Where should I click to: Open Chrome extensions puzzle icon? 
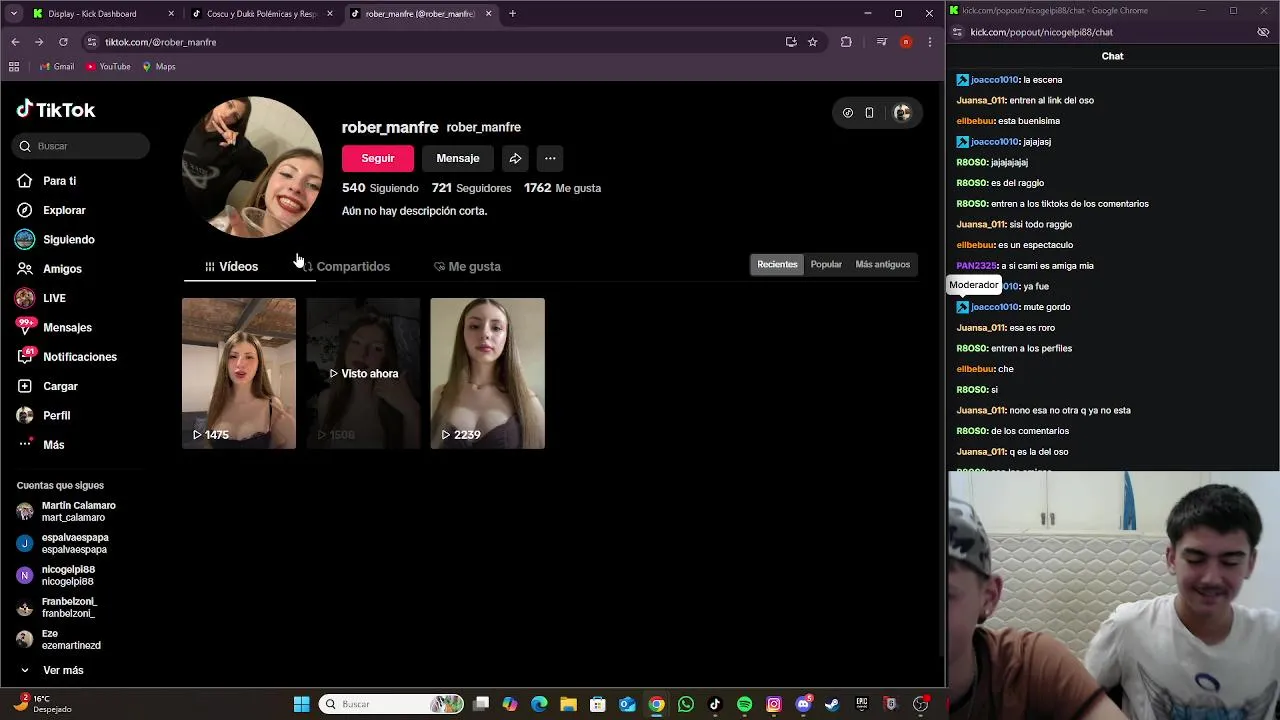click(846, 42)
